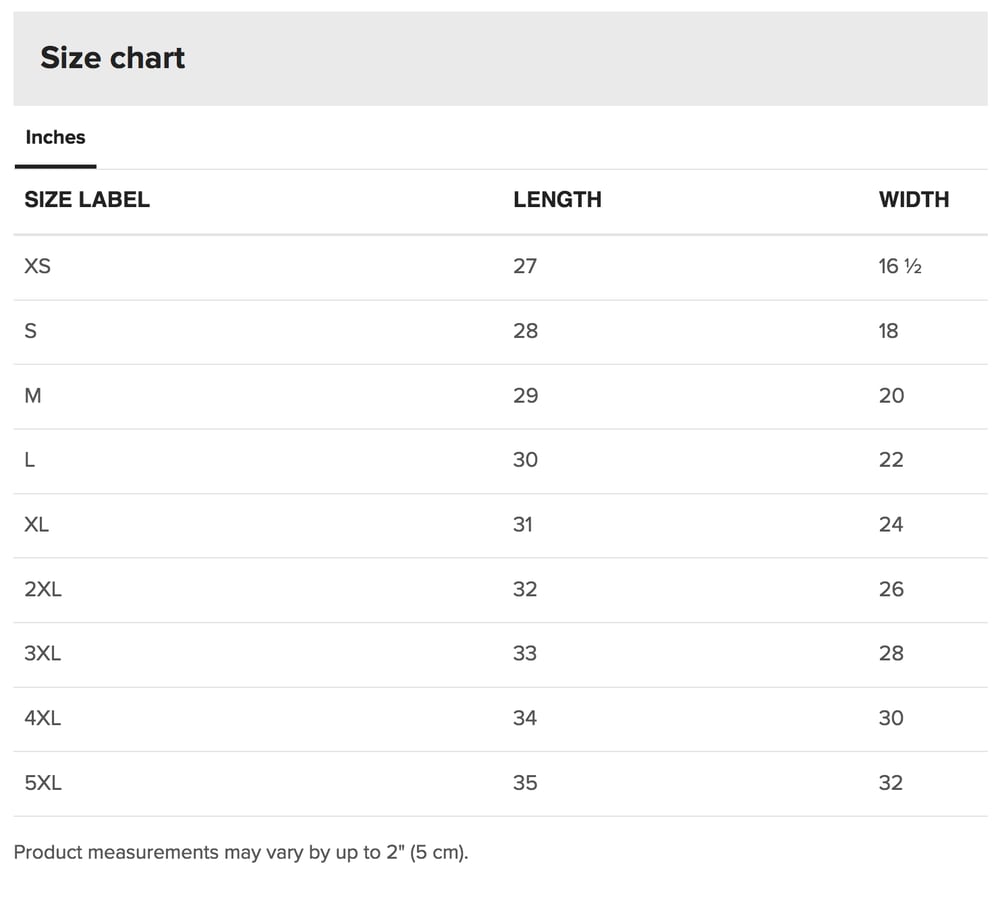
Task: Select the XS size row label
Action: point(38,266)
